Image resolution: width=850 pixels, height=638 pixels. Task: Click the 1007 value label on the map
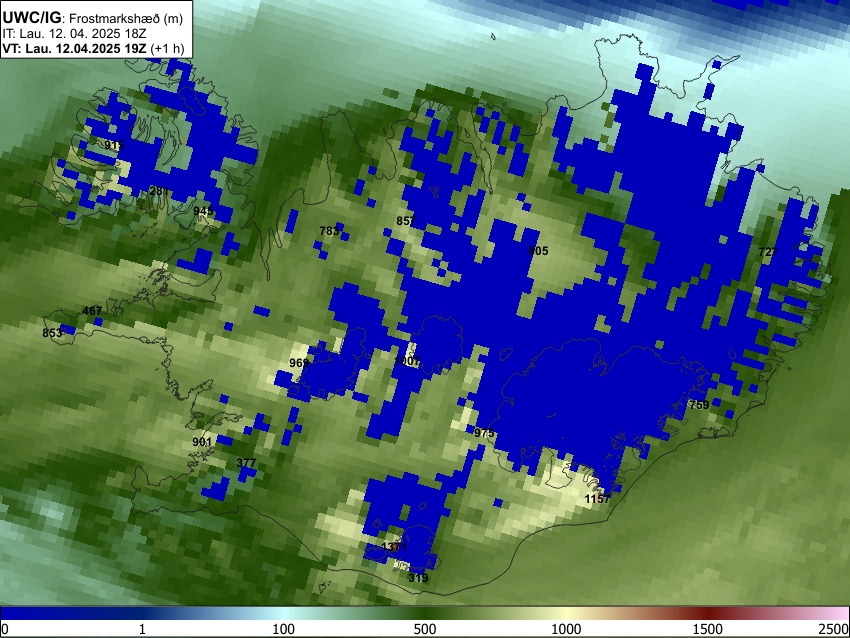pyautogui.click(x=407, y=361)
